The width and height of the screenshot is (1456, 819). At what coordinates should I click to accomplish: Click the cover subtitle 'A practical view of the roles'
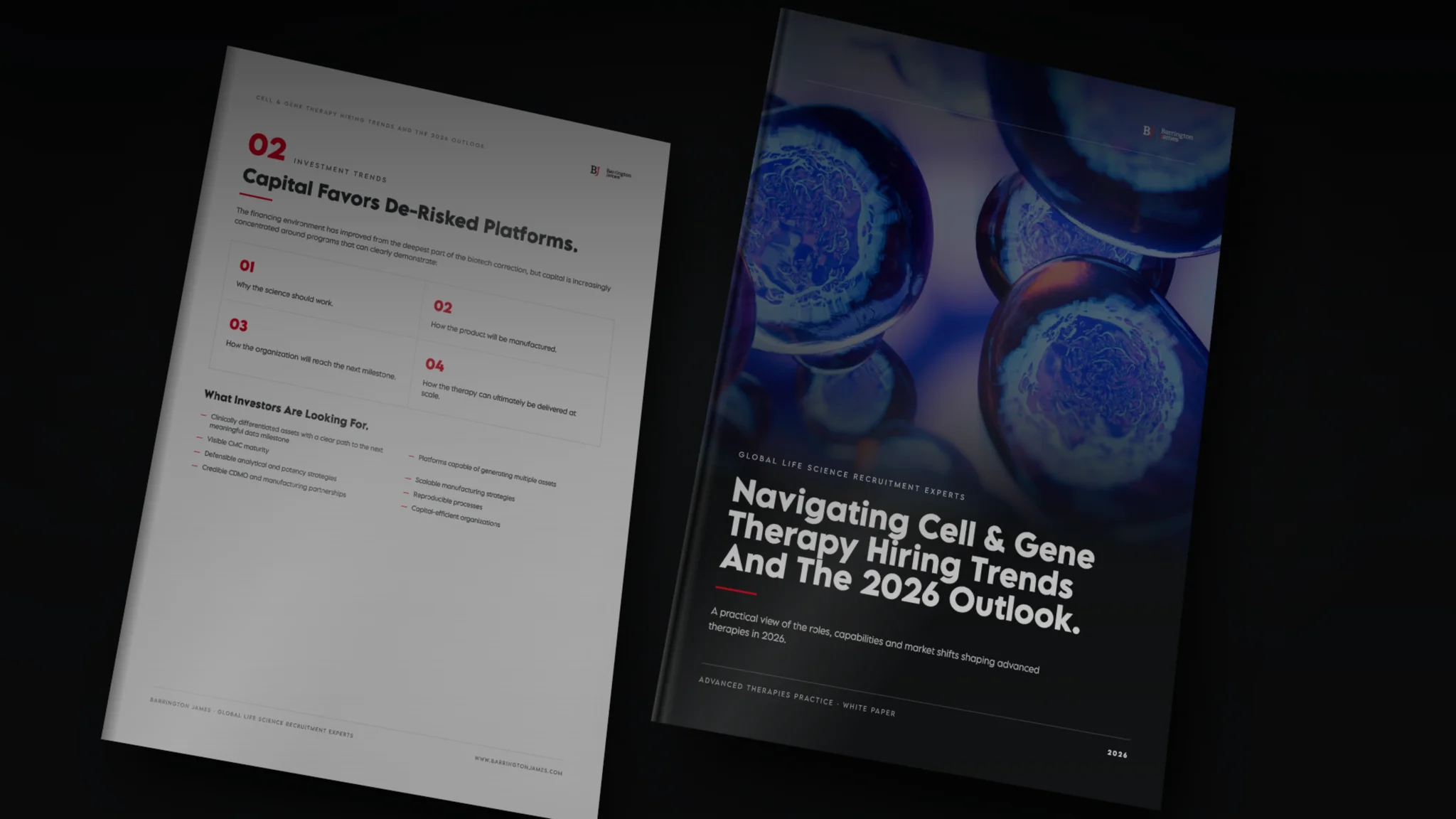pyautogui.click(x=874, y=640)
